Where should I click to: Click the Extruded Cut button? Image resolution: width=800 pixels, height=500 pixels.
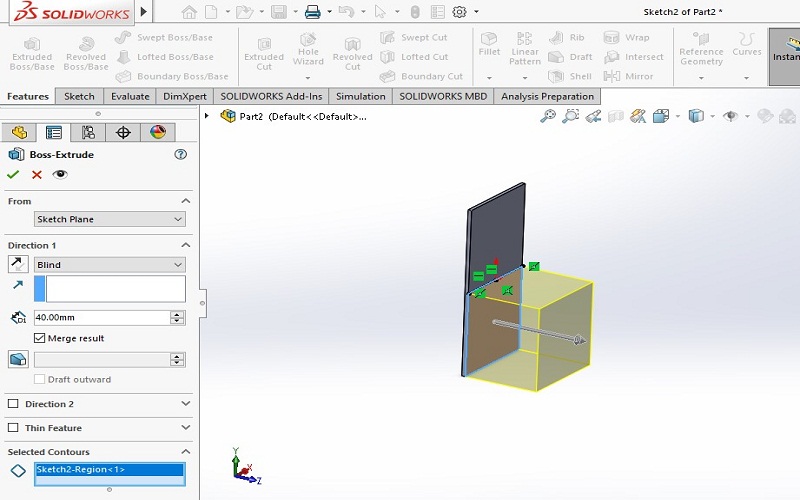point(264,54)
